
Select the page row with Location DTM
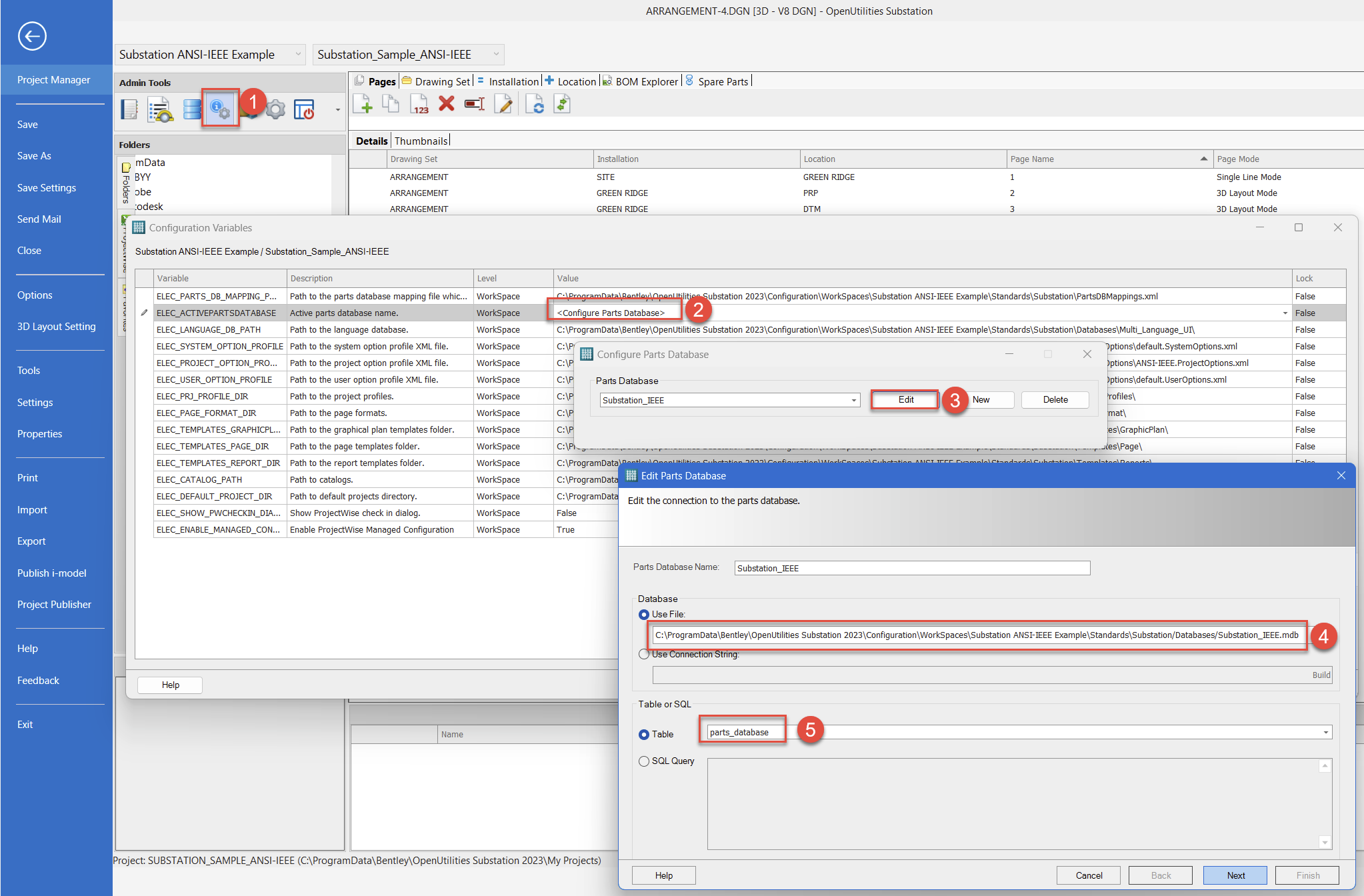[x=856, y=209]
